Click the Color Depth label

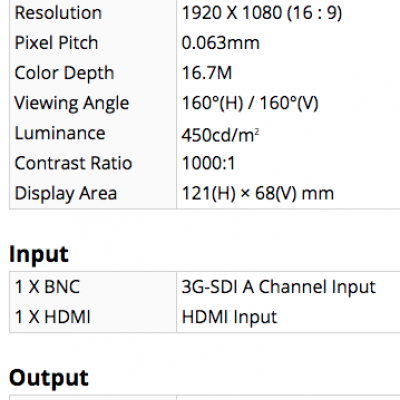pyautogui.click(x=64, y=73)
